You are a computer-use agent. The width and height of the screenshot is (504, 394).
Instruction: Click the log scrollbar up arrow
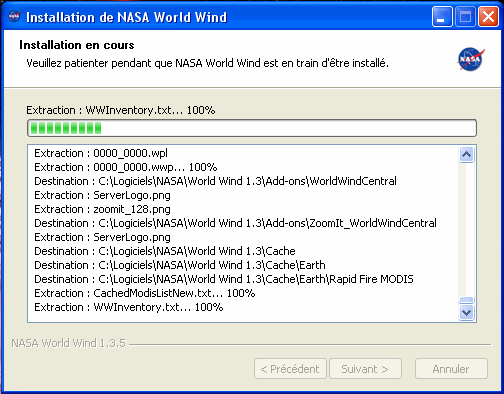point(466,154)
